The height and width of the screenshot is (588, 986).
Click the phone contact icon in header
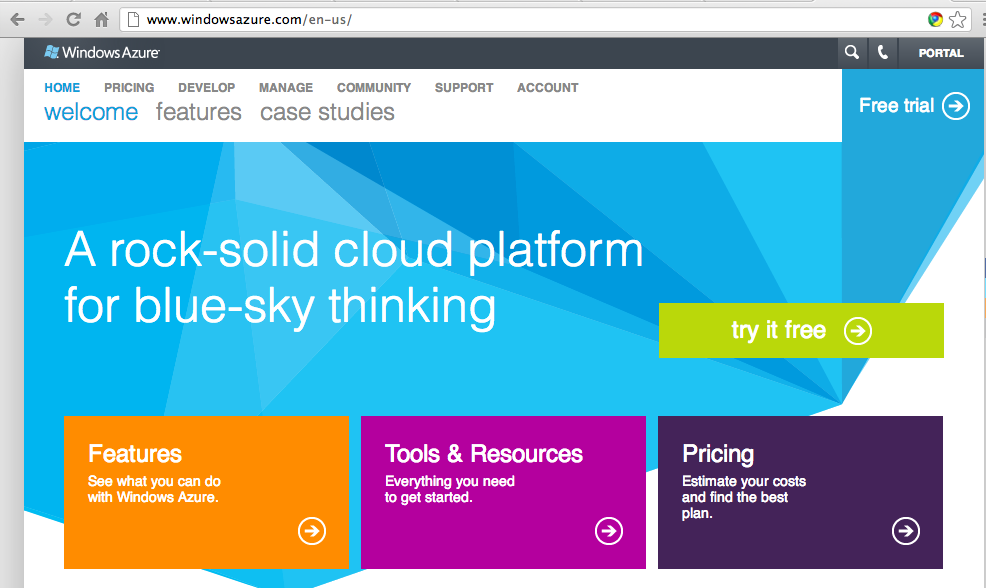click(x=882, y=53)
